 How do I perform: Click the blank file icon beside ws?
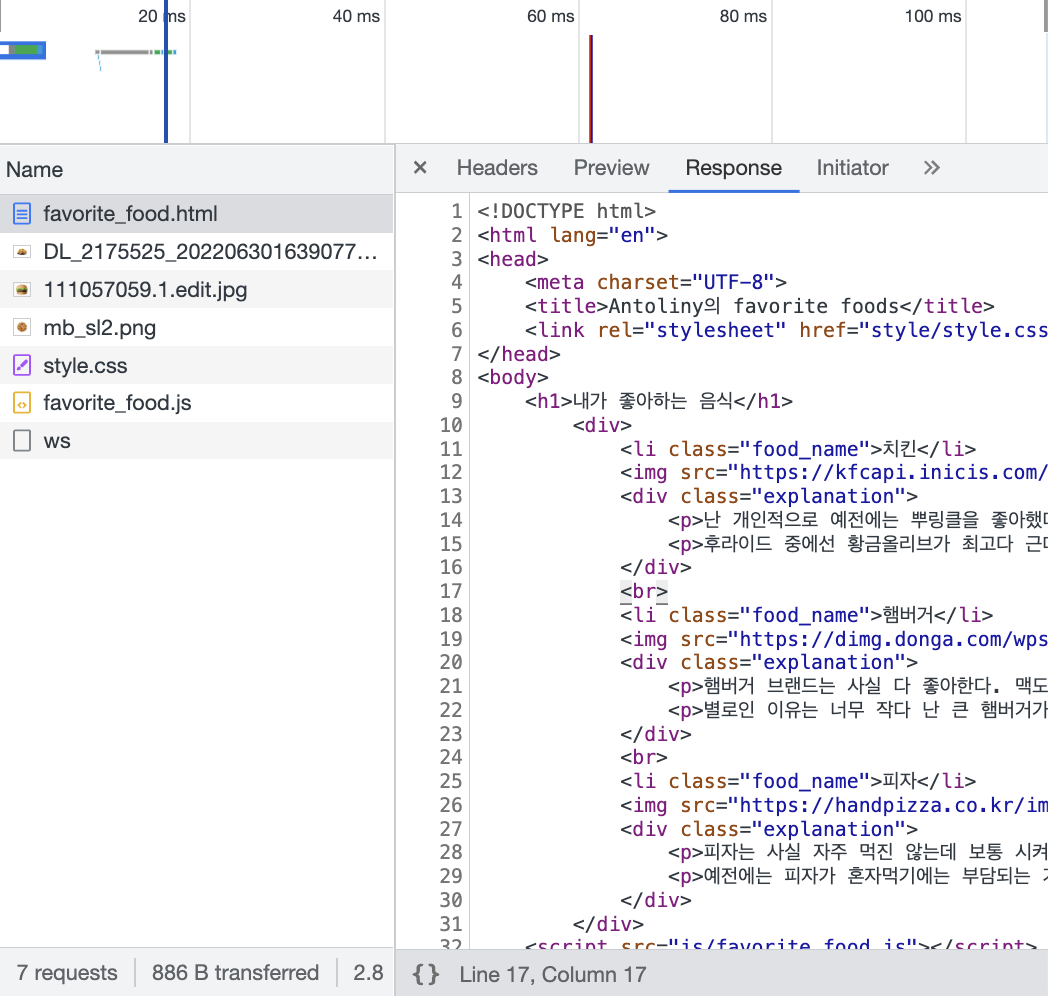pyautogui.click(x=22, y=441)
